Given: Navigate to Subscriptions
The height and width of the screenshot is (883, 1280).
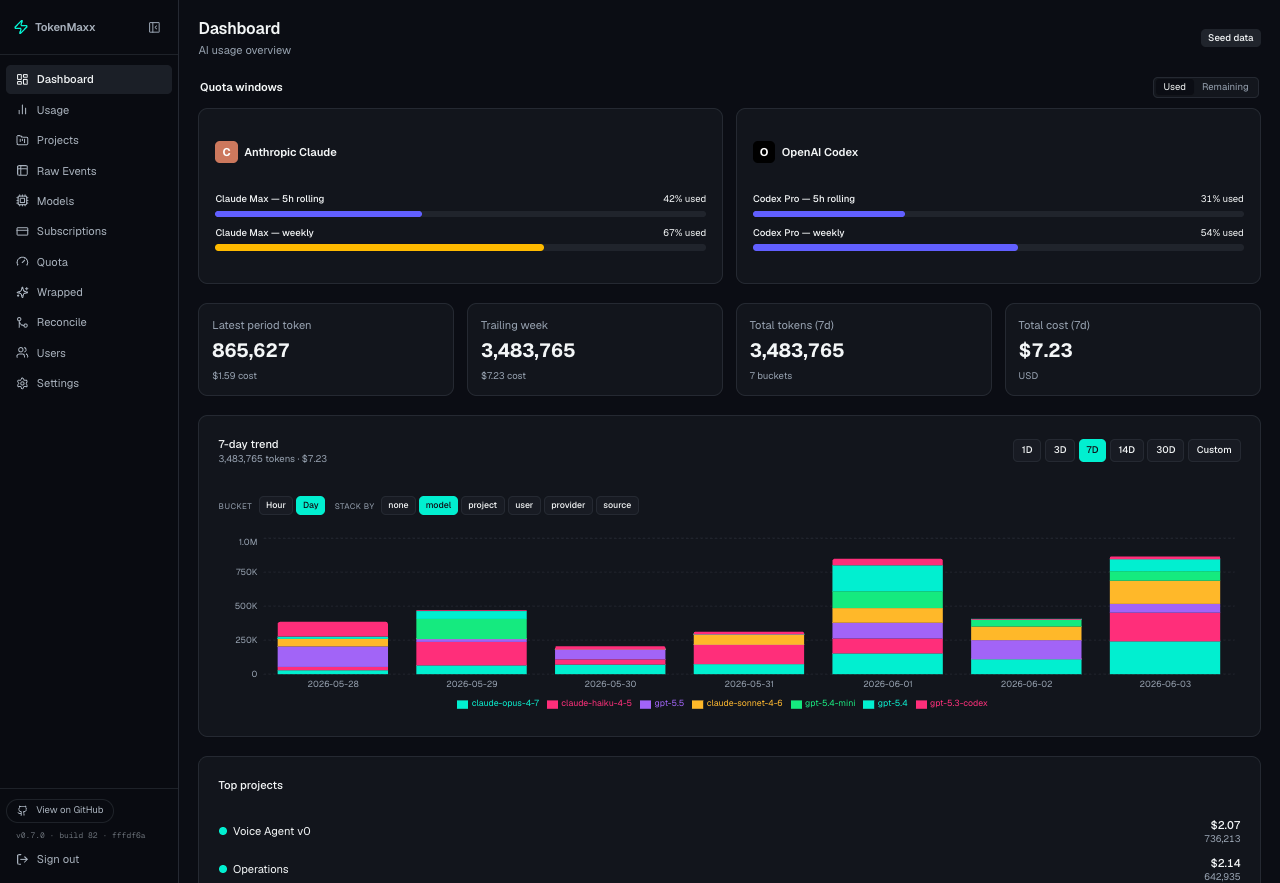Looking at the screenshot, I should [x=89, y=231].
